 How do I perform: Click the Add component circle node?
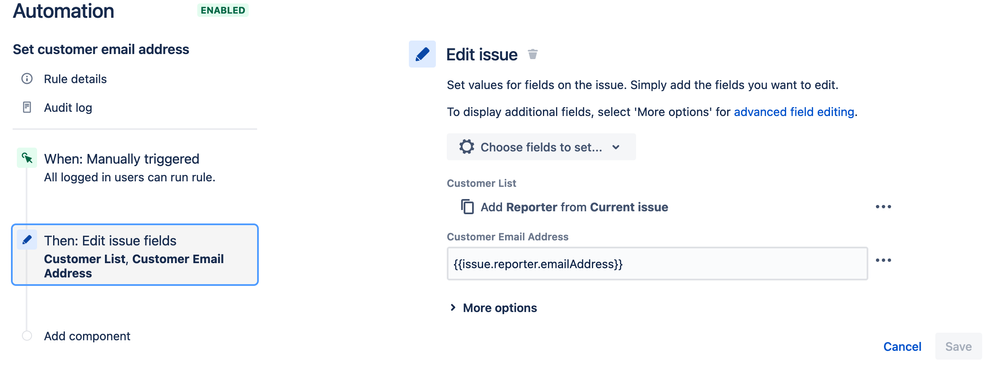click(27, 336)
